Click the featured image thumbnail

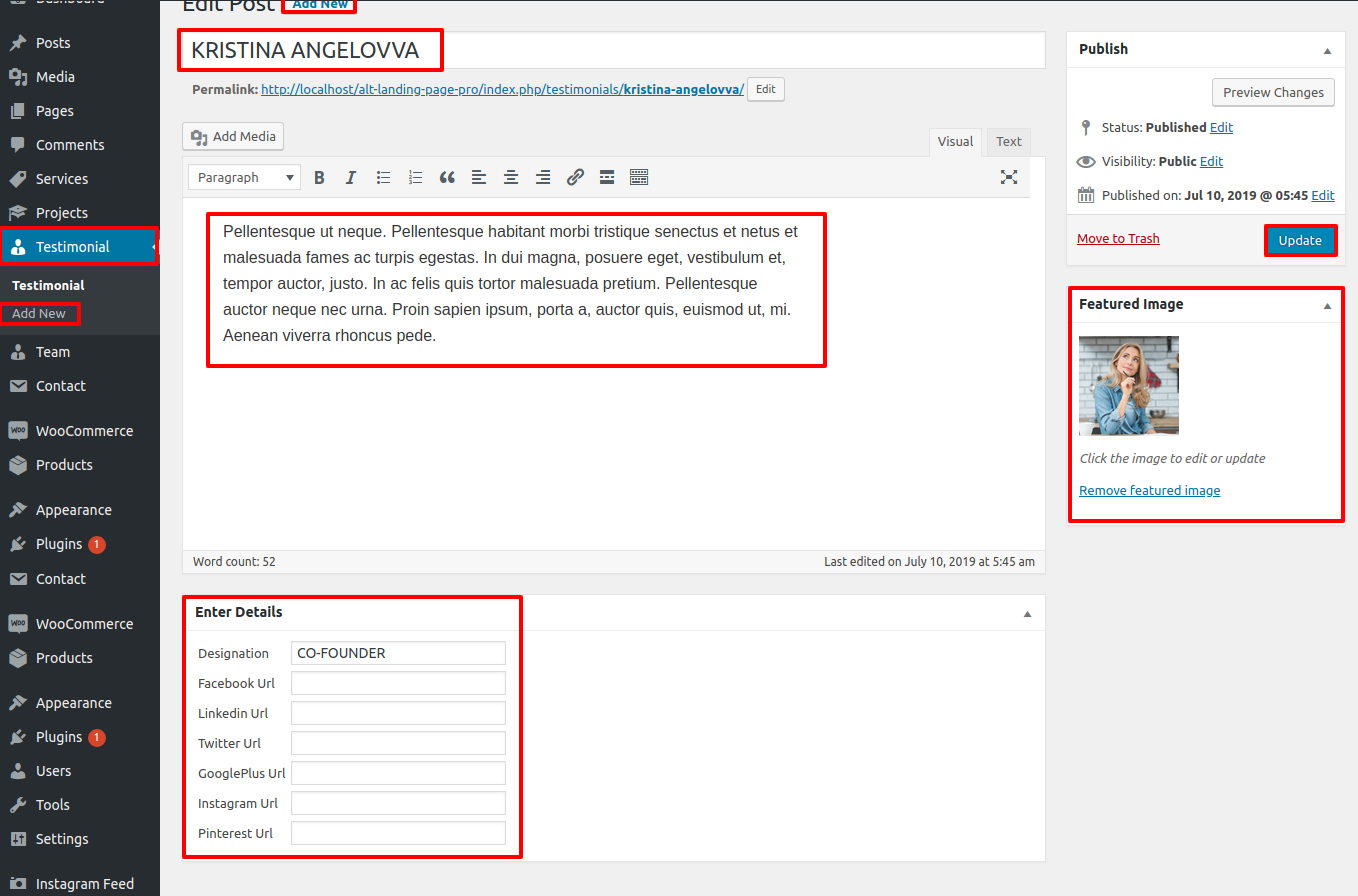click(1129, 385)
